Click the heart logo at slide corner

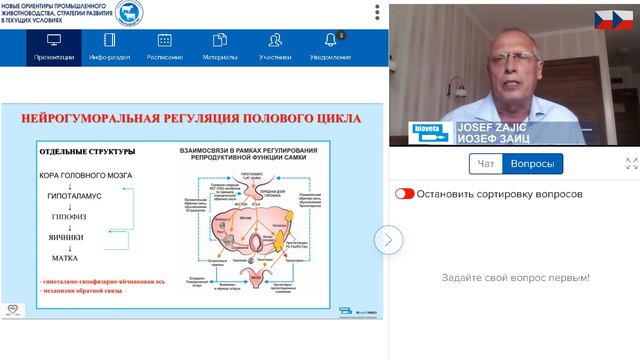coord(13,310)
